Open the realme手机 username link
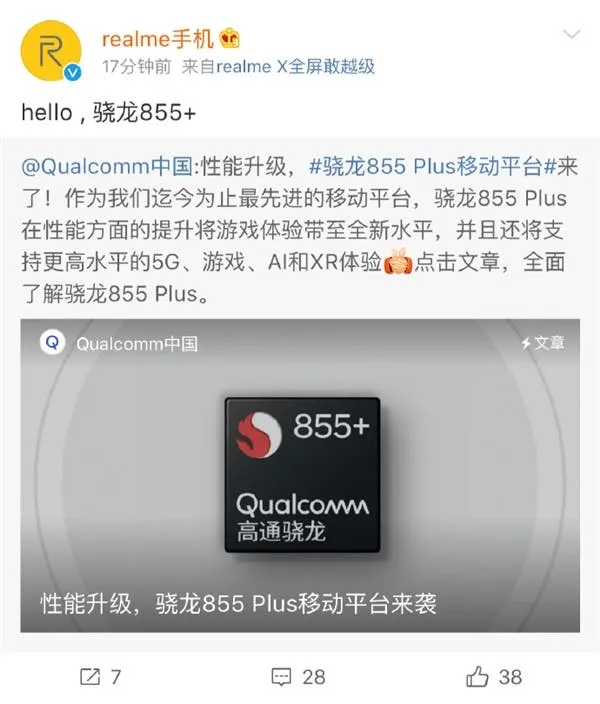 tap(157, 39)
